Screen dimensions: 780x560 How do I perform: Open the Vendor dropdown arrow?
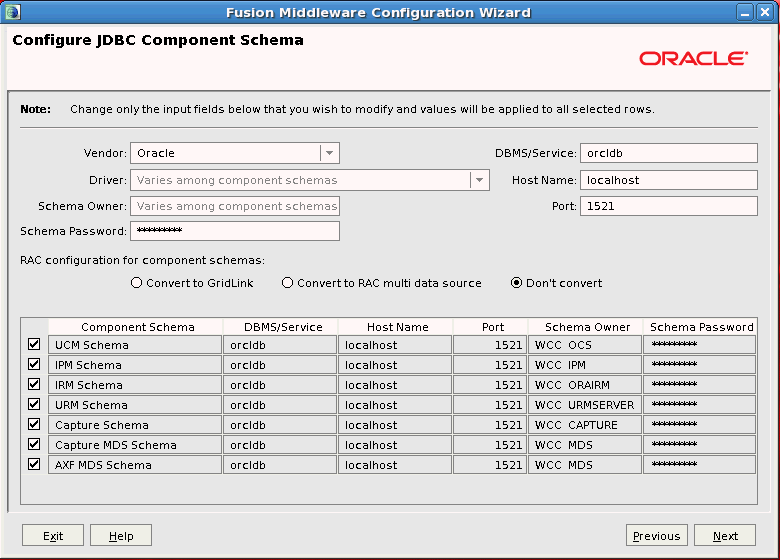coord(329,153)
